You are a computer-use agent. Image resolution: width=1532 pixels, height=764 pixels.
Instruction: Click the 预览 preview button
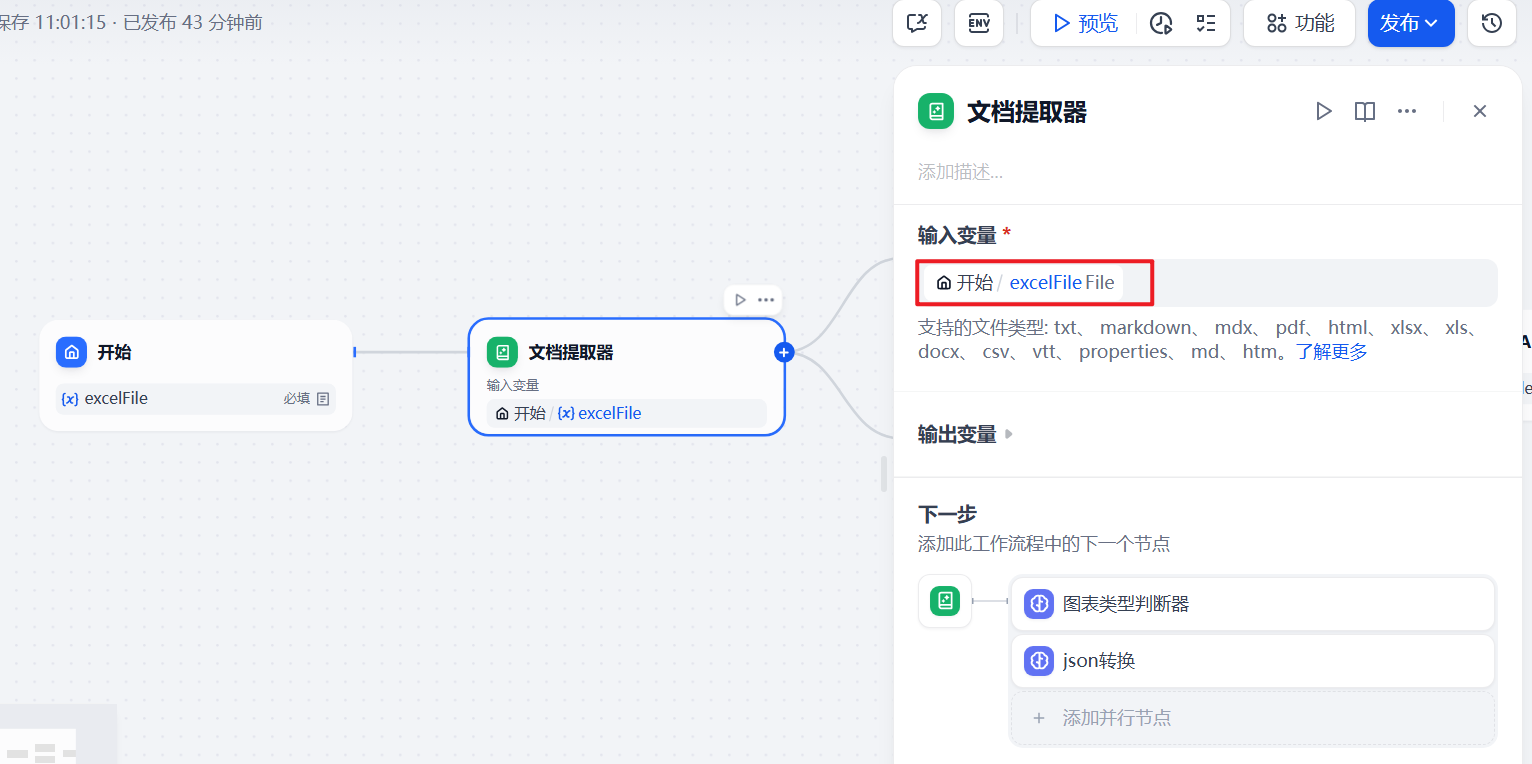pos(1085,23)
